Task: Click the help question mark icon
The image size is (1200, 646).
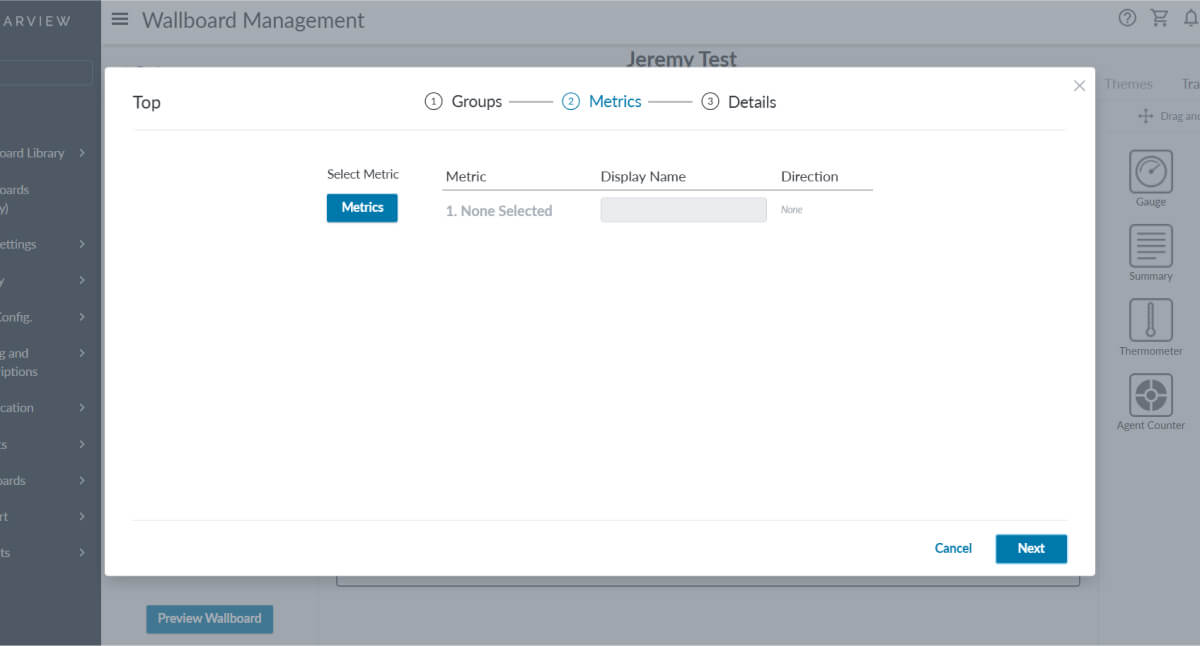Action: [x=1127, y=18]
